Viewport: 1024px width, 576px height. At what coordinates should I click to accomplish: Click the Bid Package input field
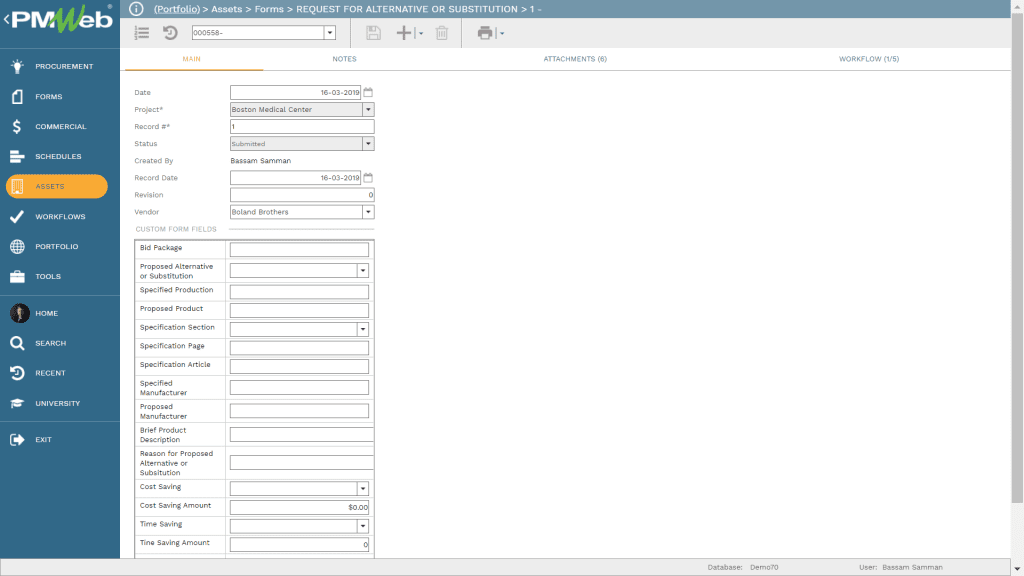[299, 249]
